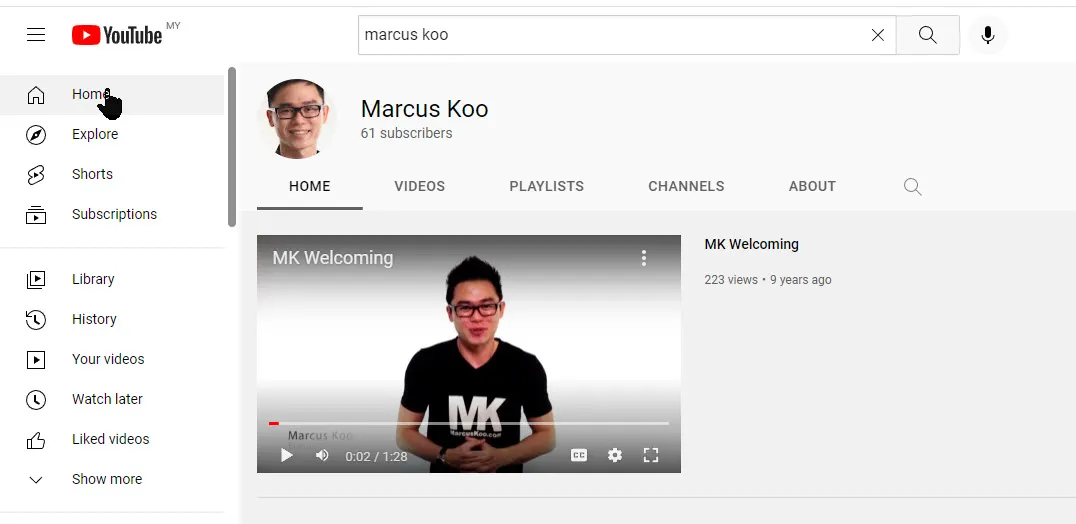Click the Marcus Koo channel avatar

pyautogui.click(x=296, y=119)
